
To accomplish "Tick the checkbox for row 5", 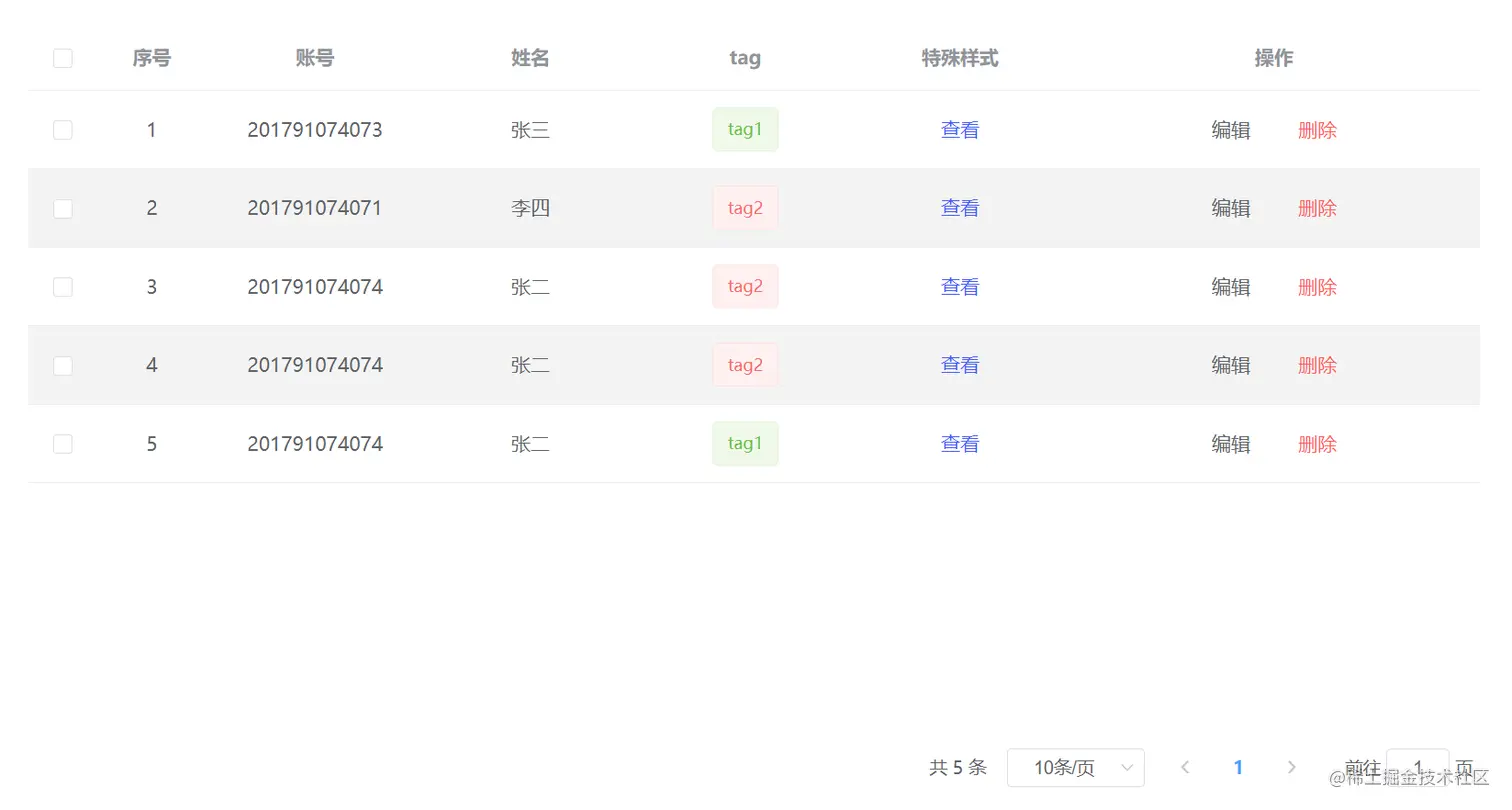I will [63, 444].
